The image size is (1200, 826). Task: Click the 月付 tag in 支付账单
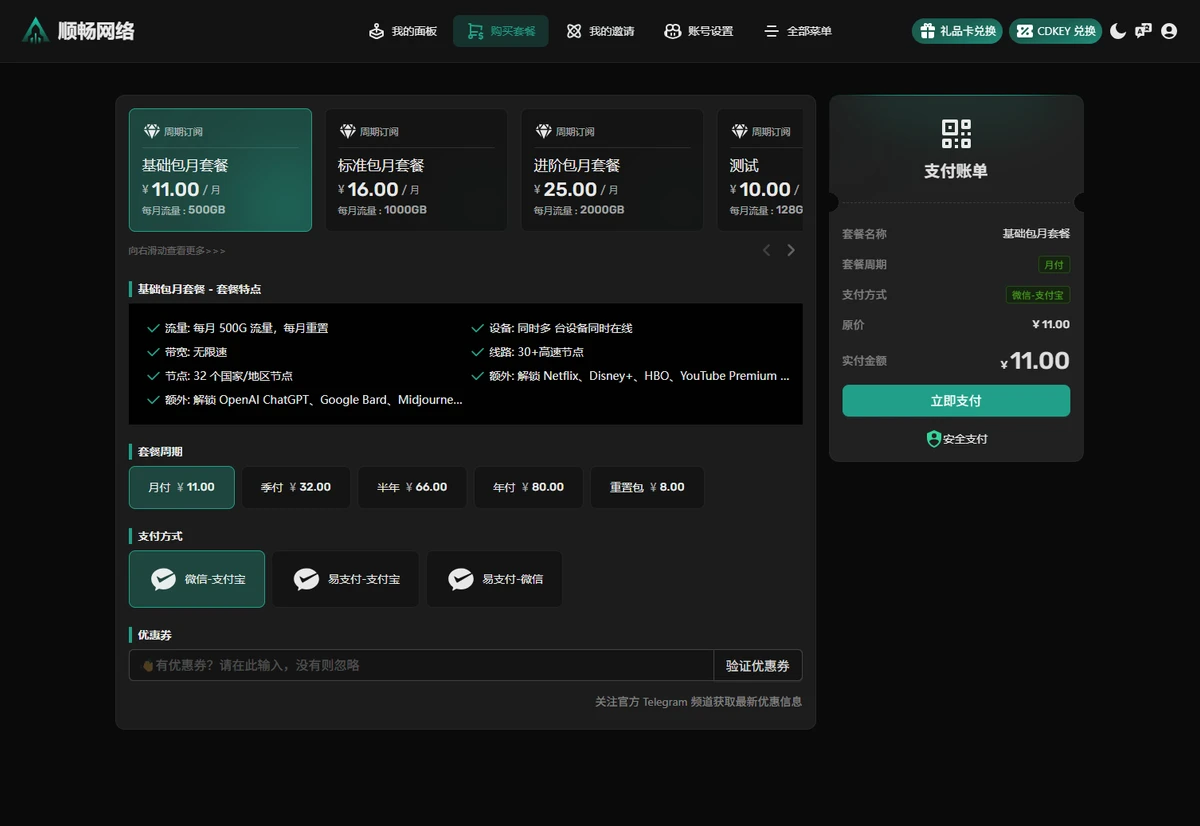click(1054, 265)
